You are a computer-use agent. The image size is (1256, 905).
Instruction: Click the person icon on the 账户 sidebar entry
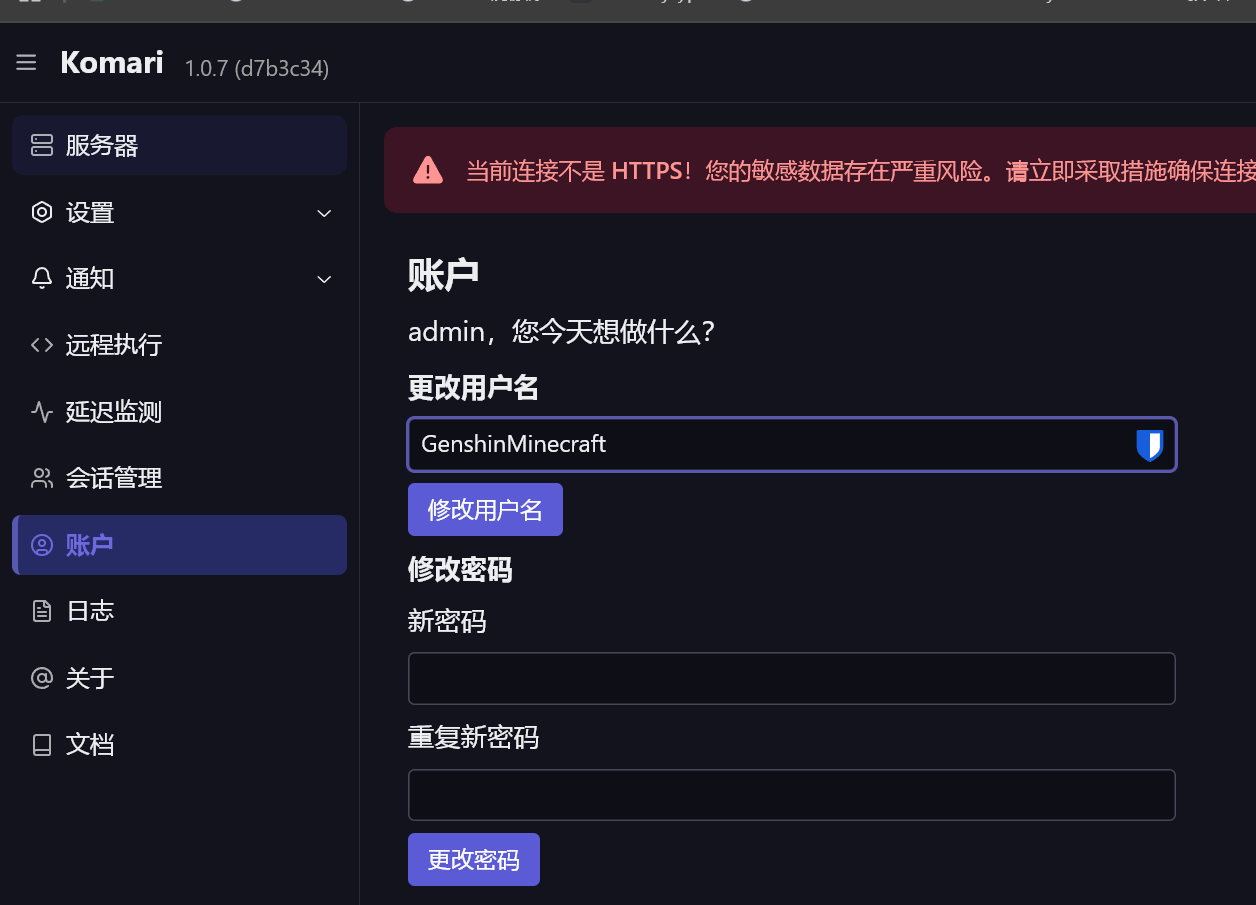(x=41, y=544)
